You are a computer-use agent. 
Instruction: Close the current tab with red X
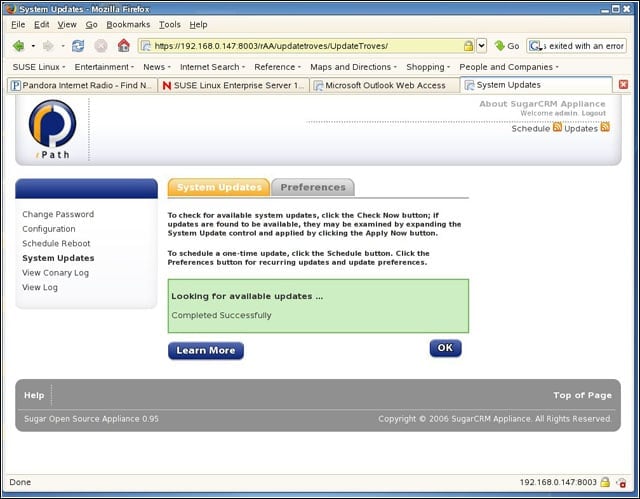tap(623, 84)
